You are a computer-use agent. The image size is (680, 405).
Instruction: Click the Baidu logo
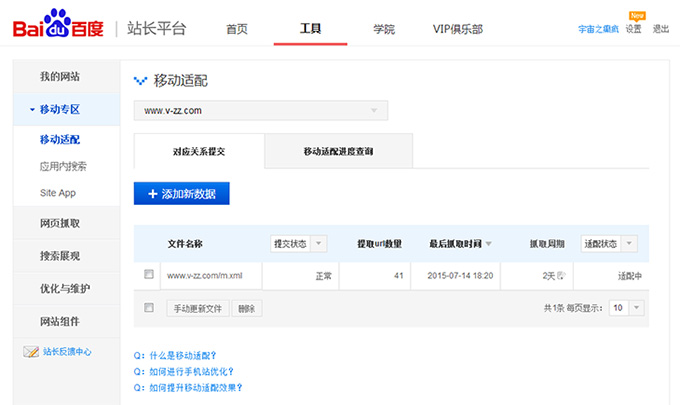click(x=57, y=28)
